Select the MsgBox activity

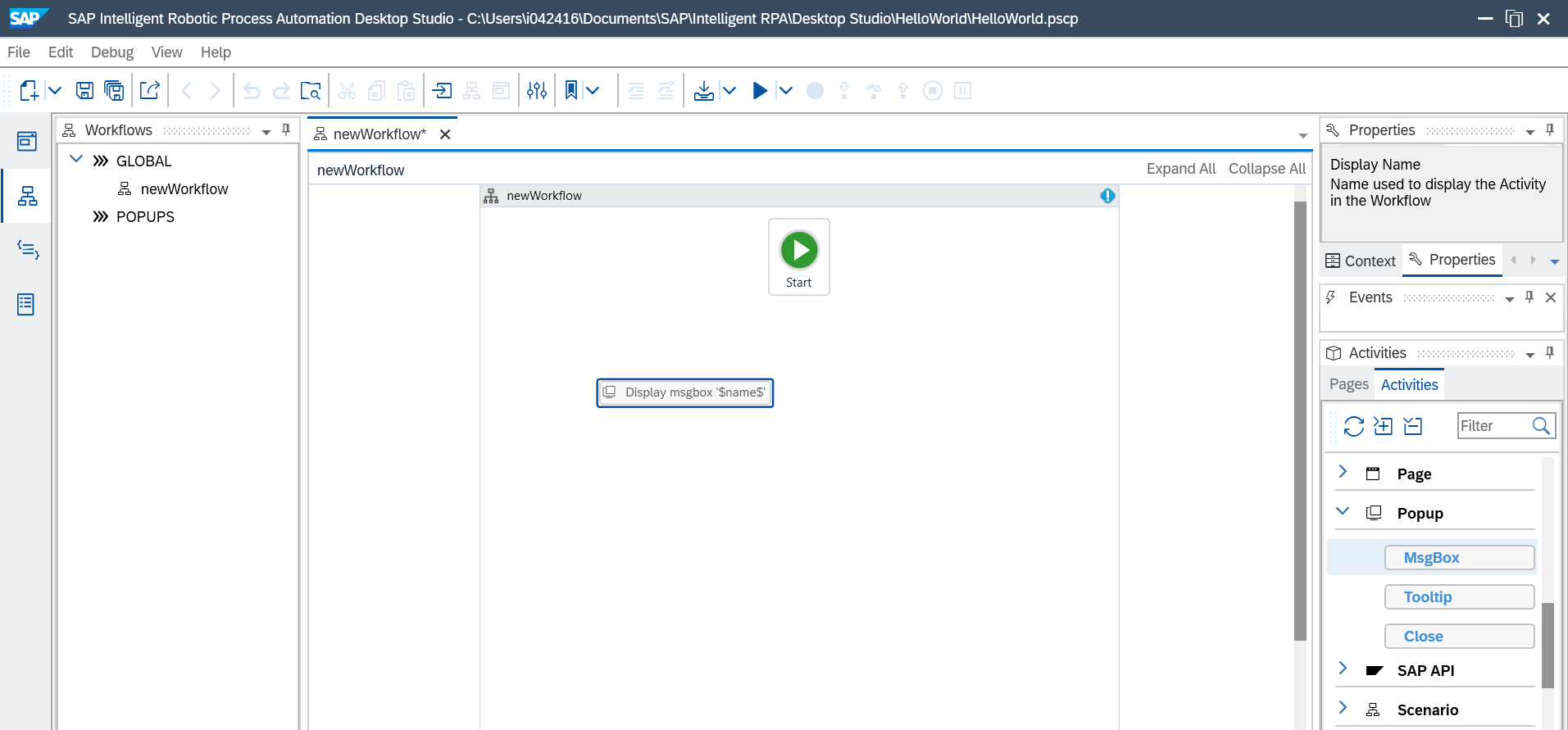click(1460, 558)
